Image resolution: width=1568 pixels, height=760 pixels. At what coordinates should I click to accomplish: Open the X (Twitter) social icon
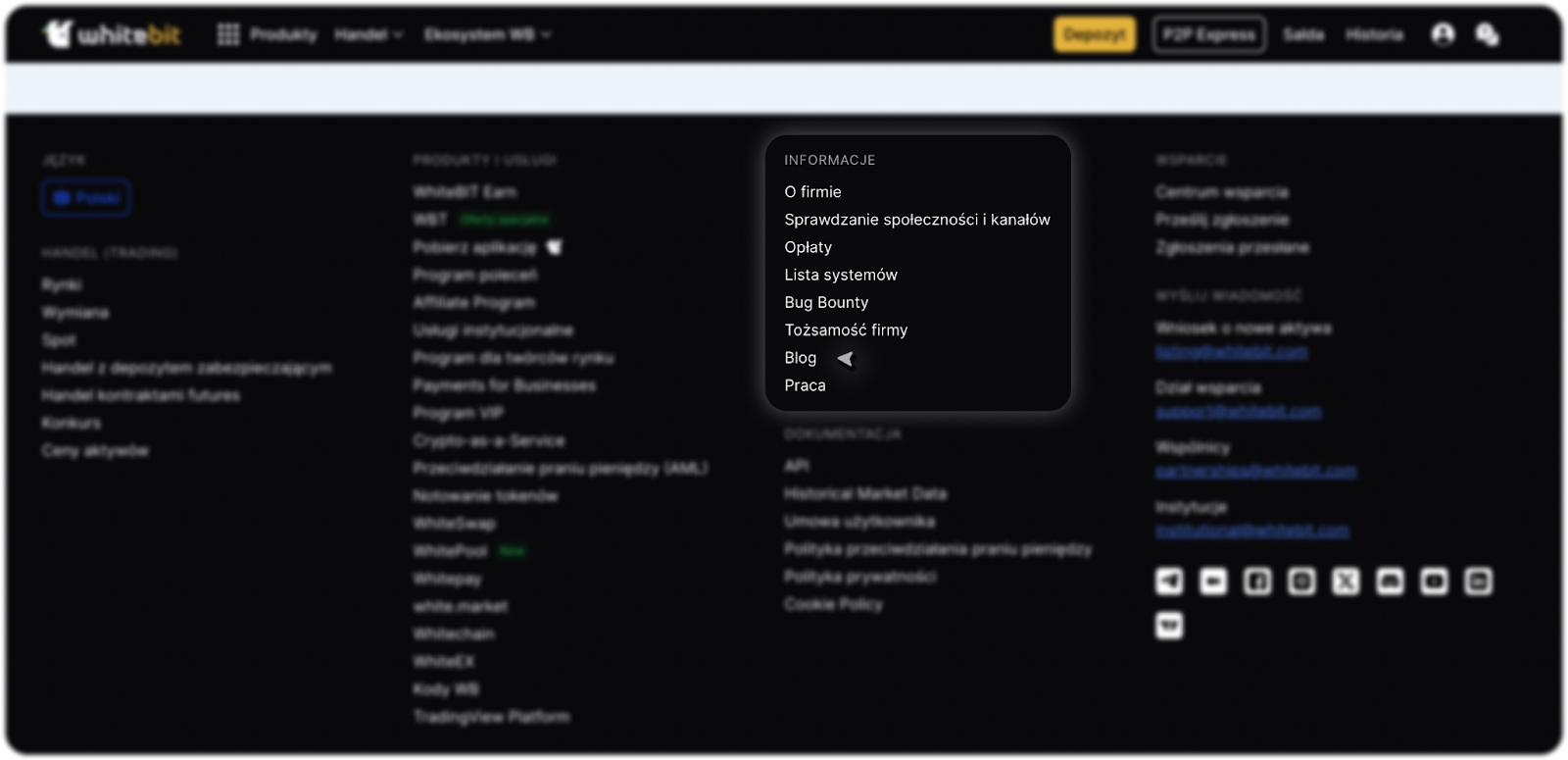pyautogui.click(x=1346, y=582)
